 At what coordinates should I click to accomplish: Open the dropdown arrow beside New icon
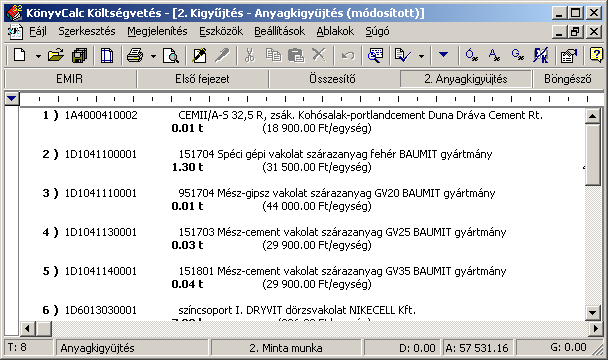click(x=38, y=56)
